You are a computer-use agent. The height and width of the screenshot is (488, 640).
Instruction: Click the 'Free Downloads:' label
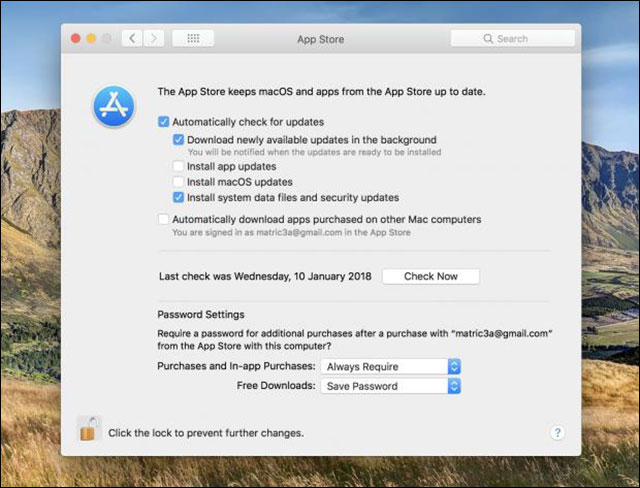[x=276, y=386]
